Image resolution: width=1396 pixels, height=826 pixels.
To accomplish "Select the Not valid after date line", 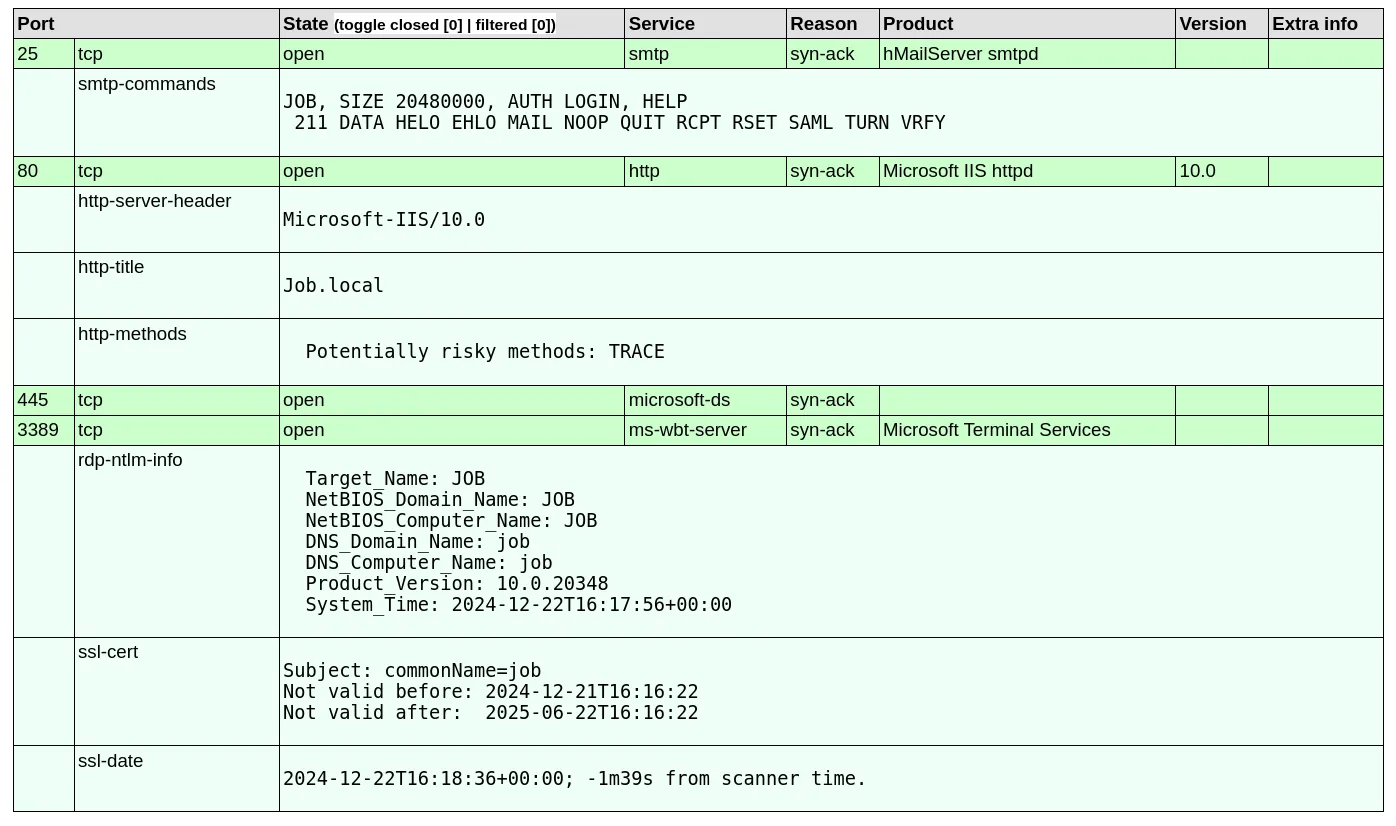I will pos(491,713).
